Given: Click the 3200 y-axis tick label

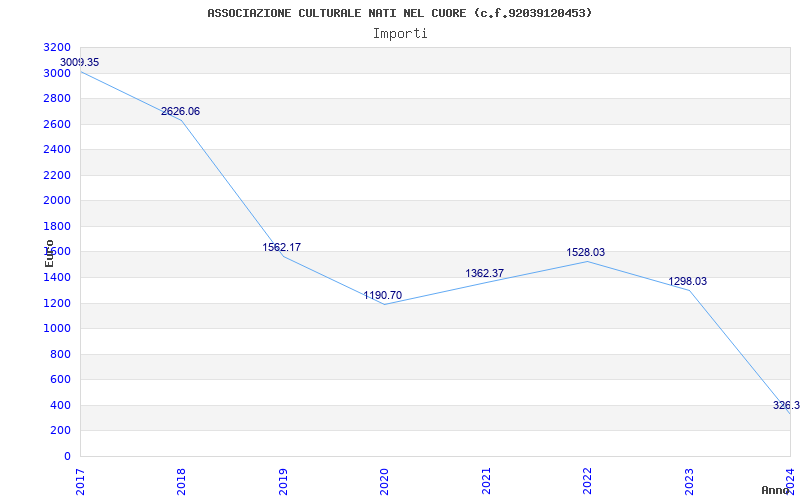Looking at the screenshot, I should click(x=57, y=47).
